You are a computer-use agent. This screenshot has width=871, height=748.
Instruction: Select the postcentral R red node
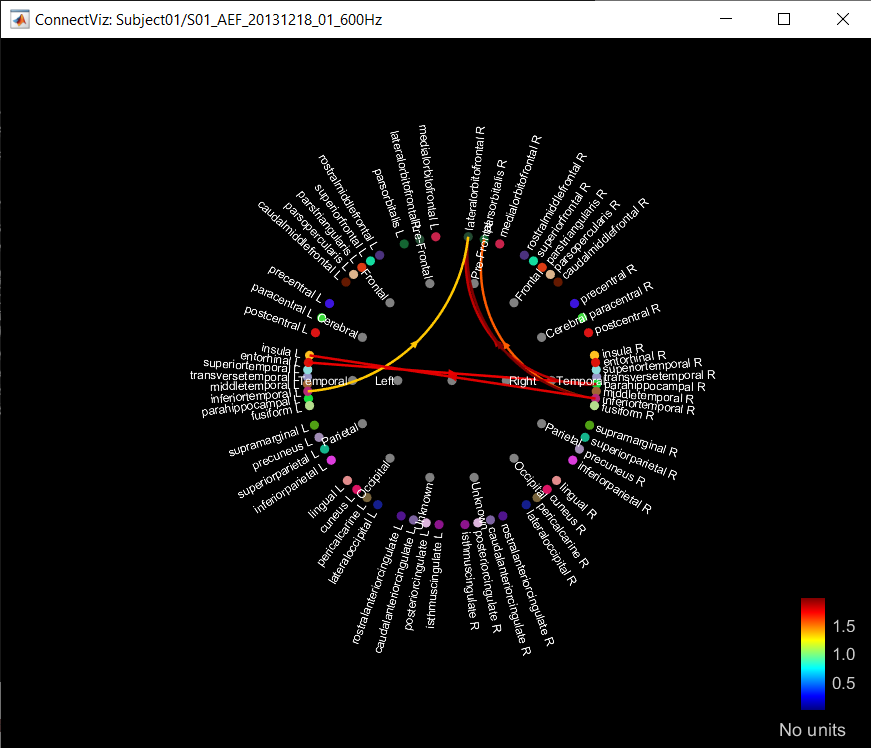coord(589,333)
